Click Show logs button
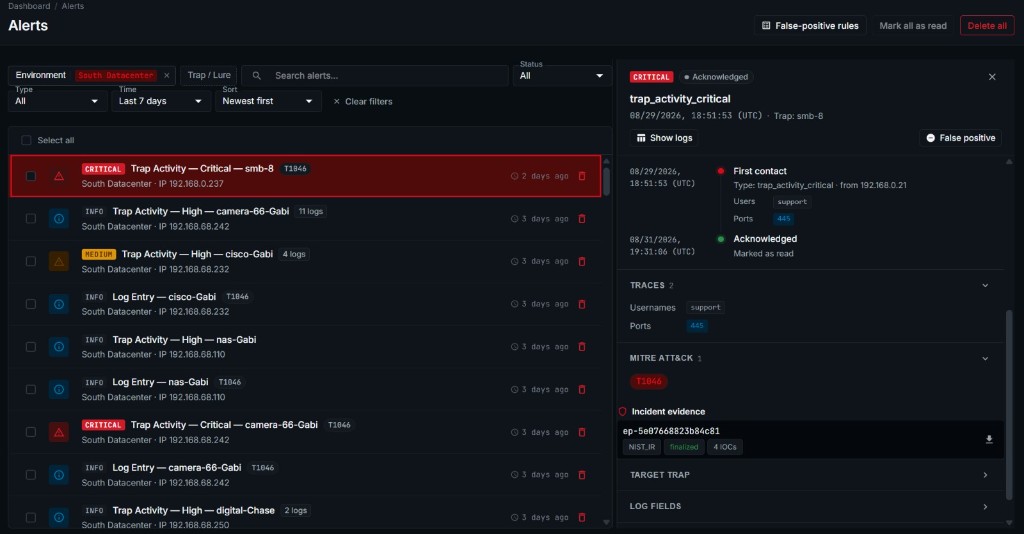Image resolution: width=1024 pixels, height=534 pixels. click(x=664, y=138)
